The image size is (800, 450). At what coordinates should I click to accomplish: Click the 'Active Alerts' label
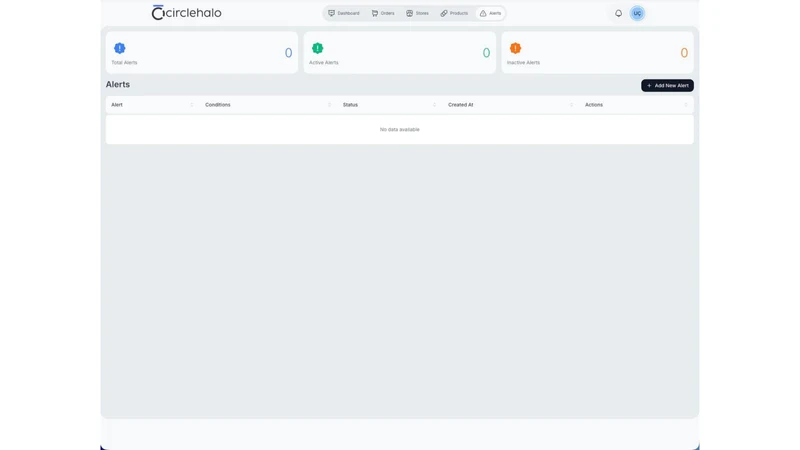323,63
